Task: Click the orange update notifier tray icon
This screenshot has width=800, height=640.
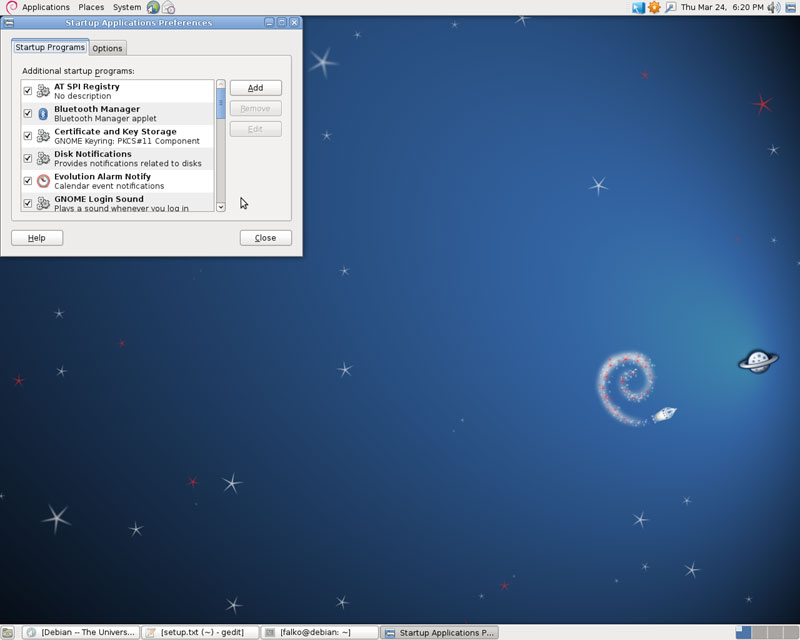Action: pyautogui.click(x=654, y=7)
